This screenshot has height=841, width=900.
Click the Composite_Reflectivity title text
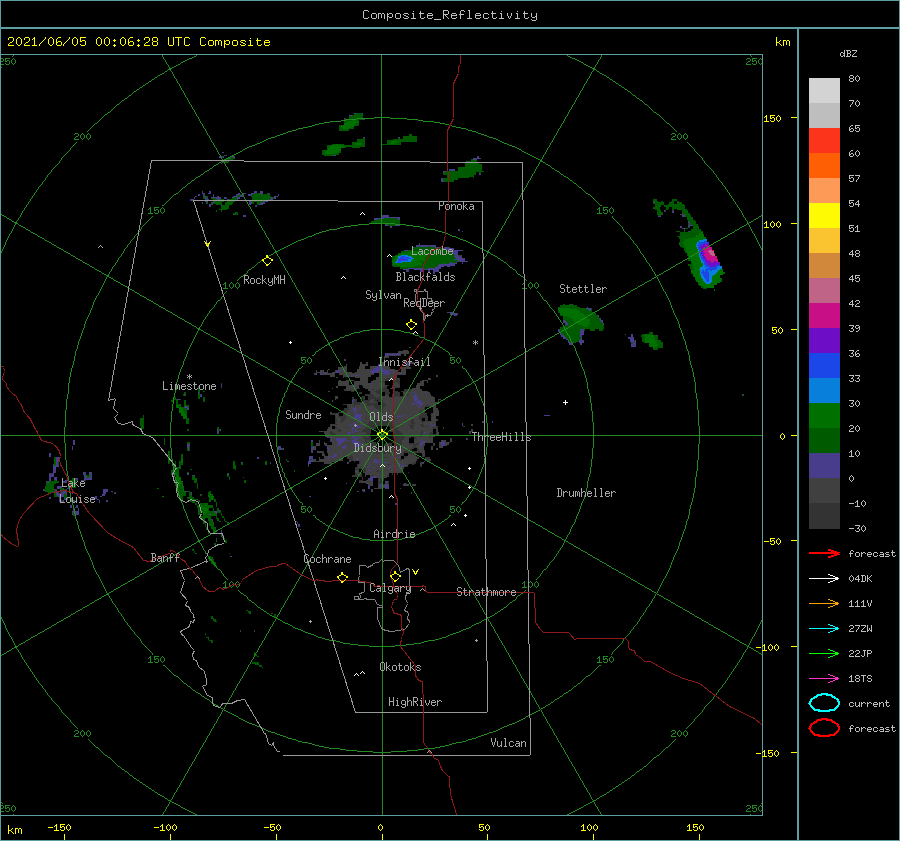pyautogui.click(x=449, y=15)
